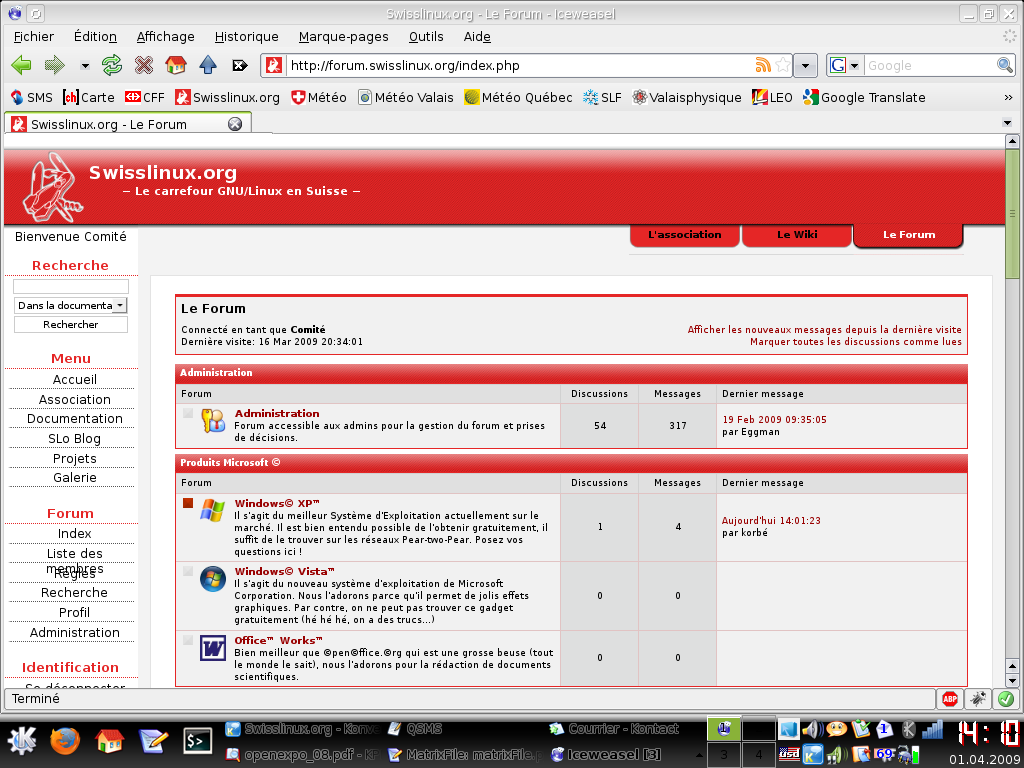Check the Windows Vista forum checkbox
This screenshot has width=1024, height=768.
[x=187, y=572]
